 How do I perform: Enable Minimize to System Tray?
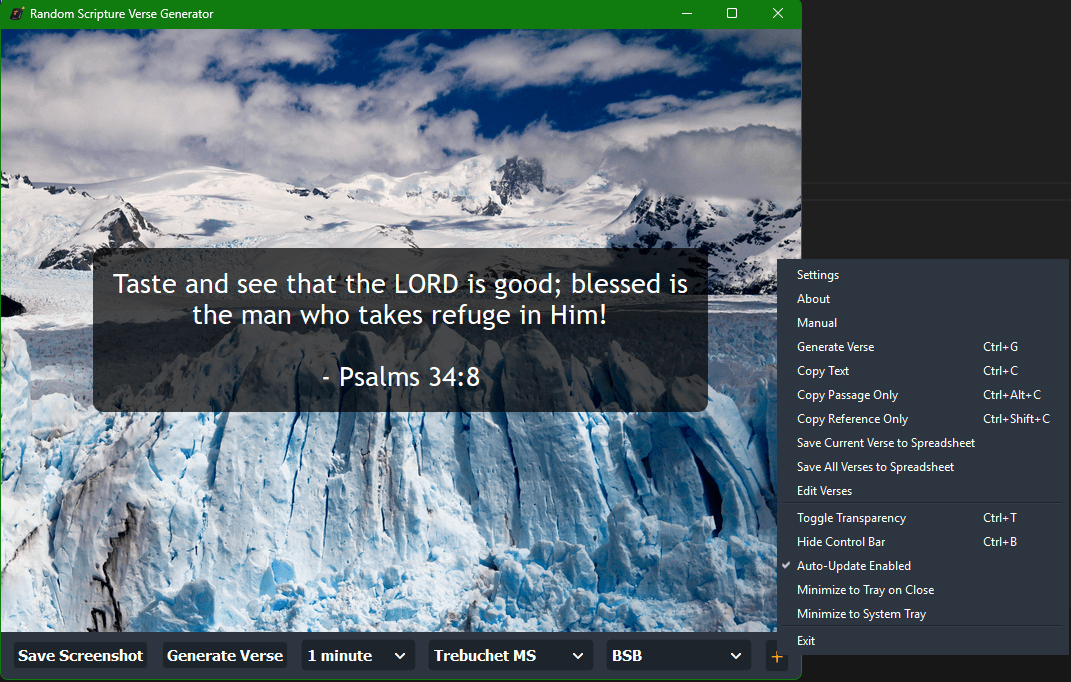coord(860,613)
